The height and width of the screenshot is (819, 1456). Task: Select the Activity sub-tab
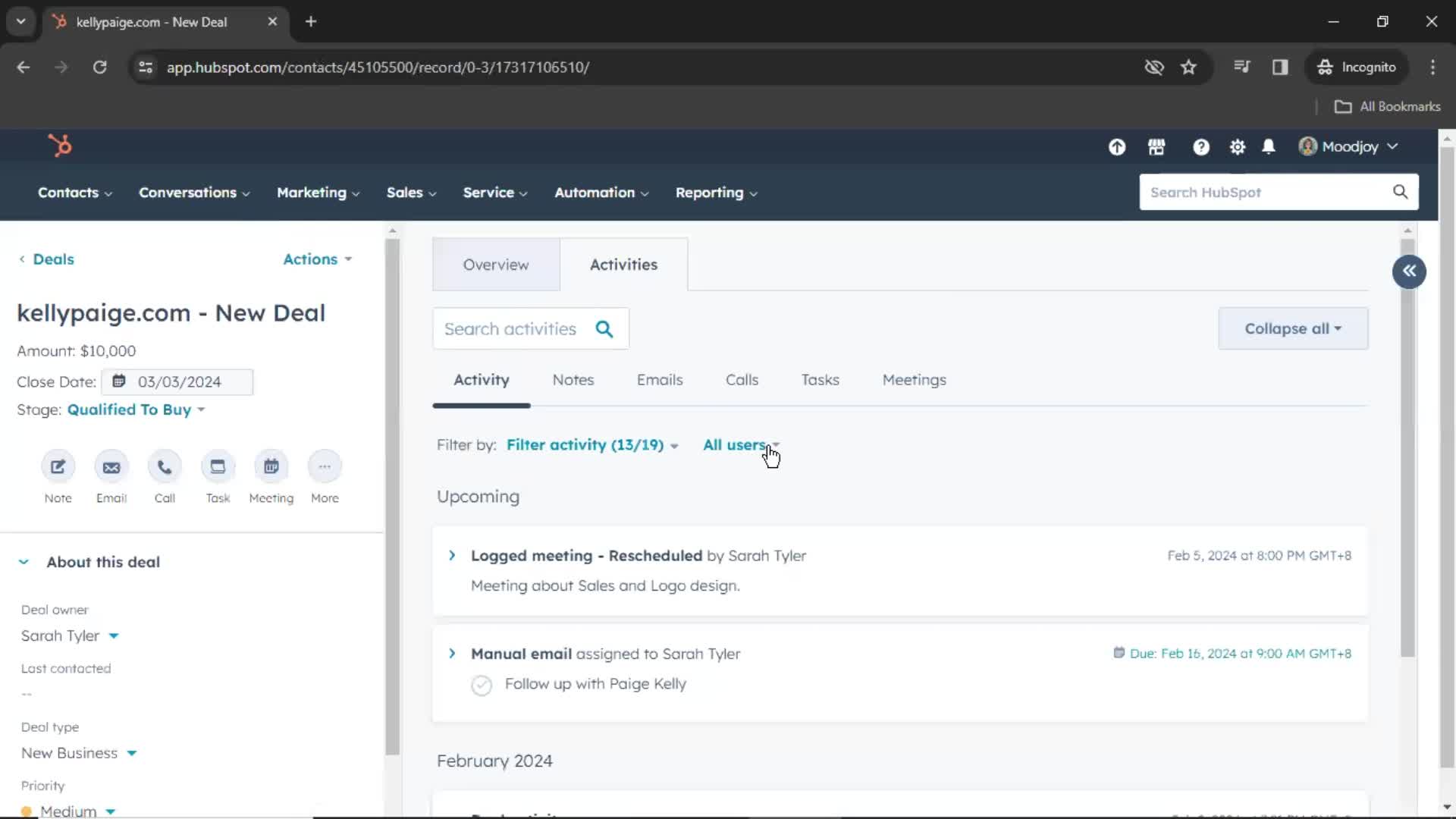[482, 380]
